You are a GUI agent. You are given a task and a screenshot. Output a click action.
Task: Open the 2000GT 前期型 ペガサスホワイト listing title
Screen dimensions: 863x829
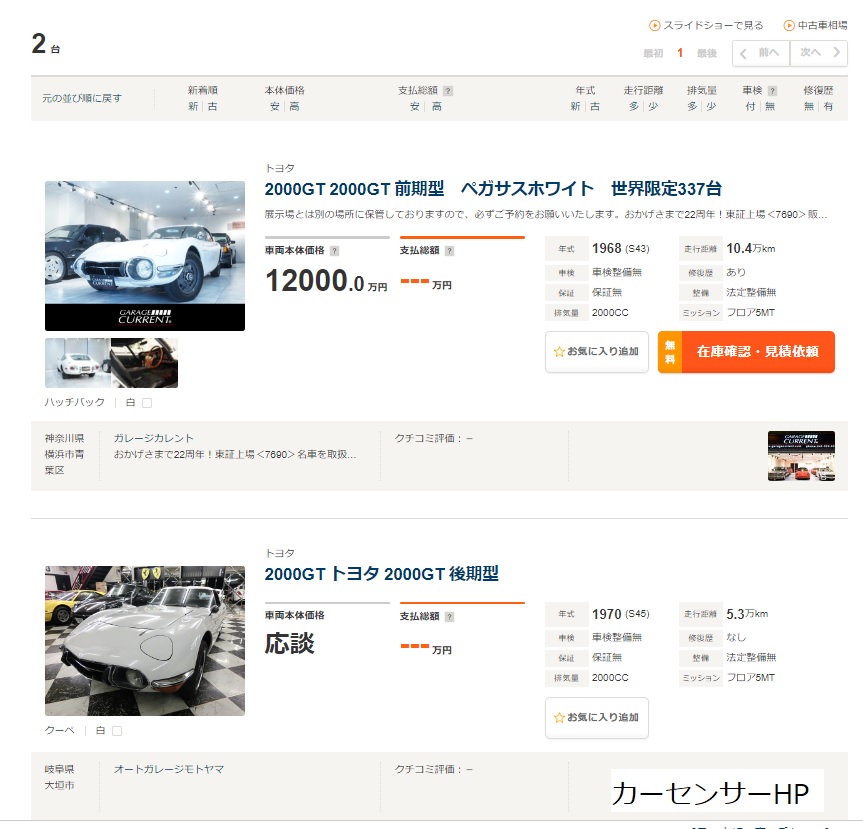tap(493, 189)
